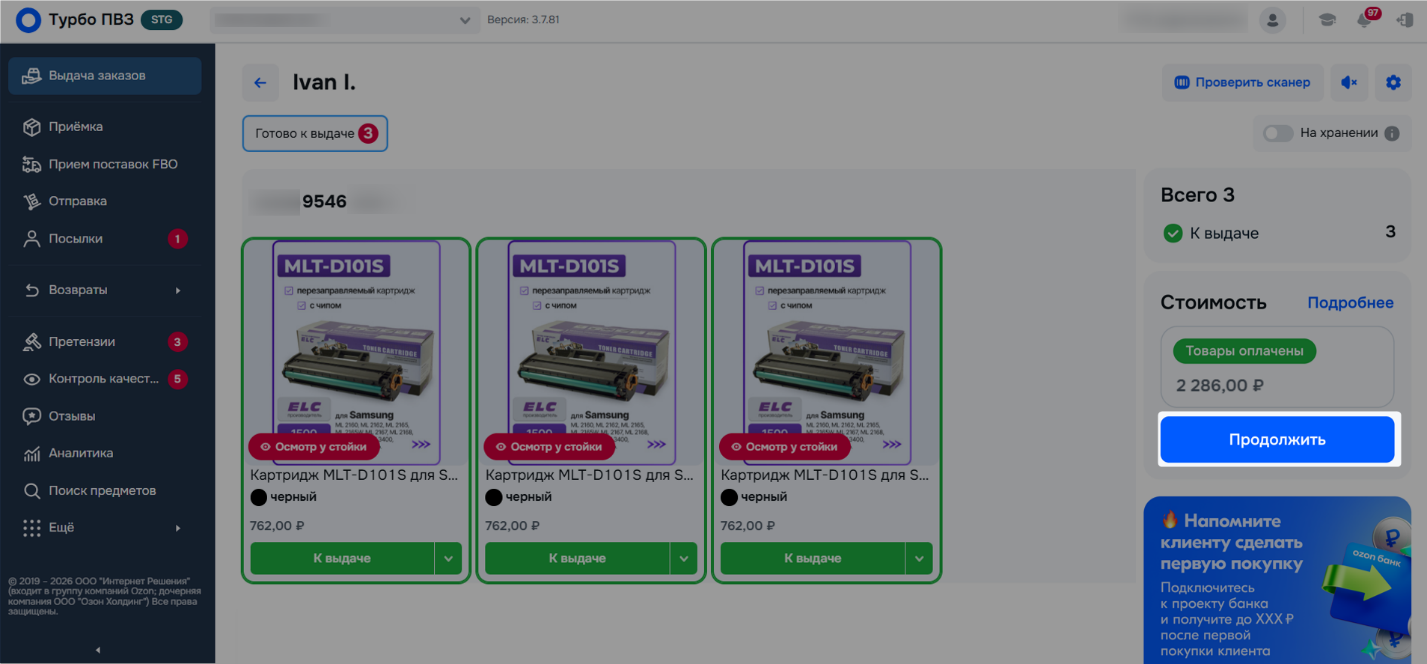Click the Отправка trolley icon
The height and width of the screenshot is (664, 1427).
32,201
